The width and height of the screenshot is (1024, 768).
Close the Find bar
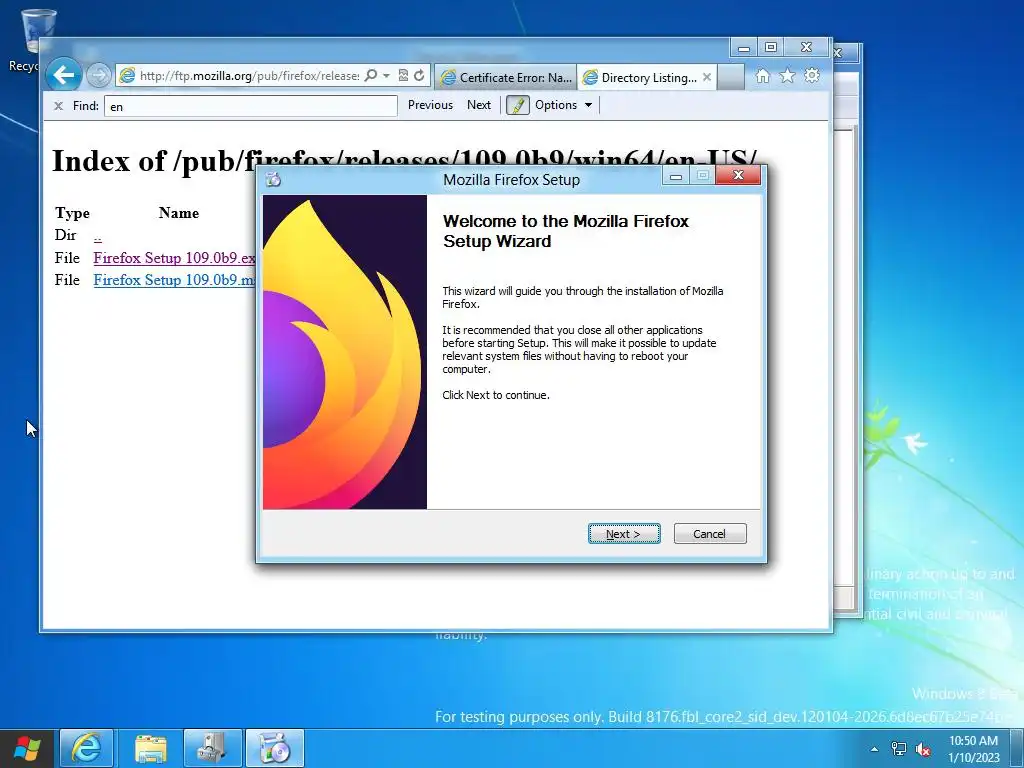(x=58, y=106)
